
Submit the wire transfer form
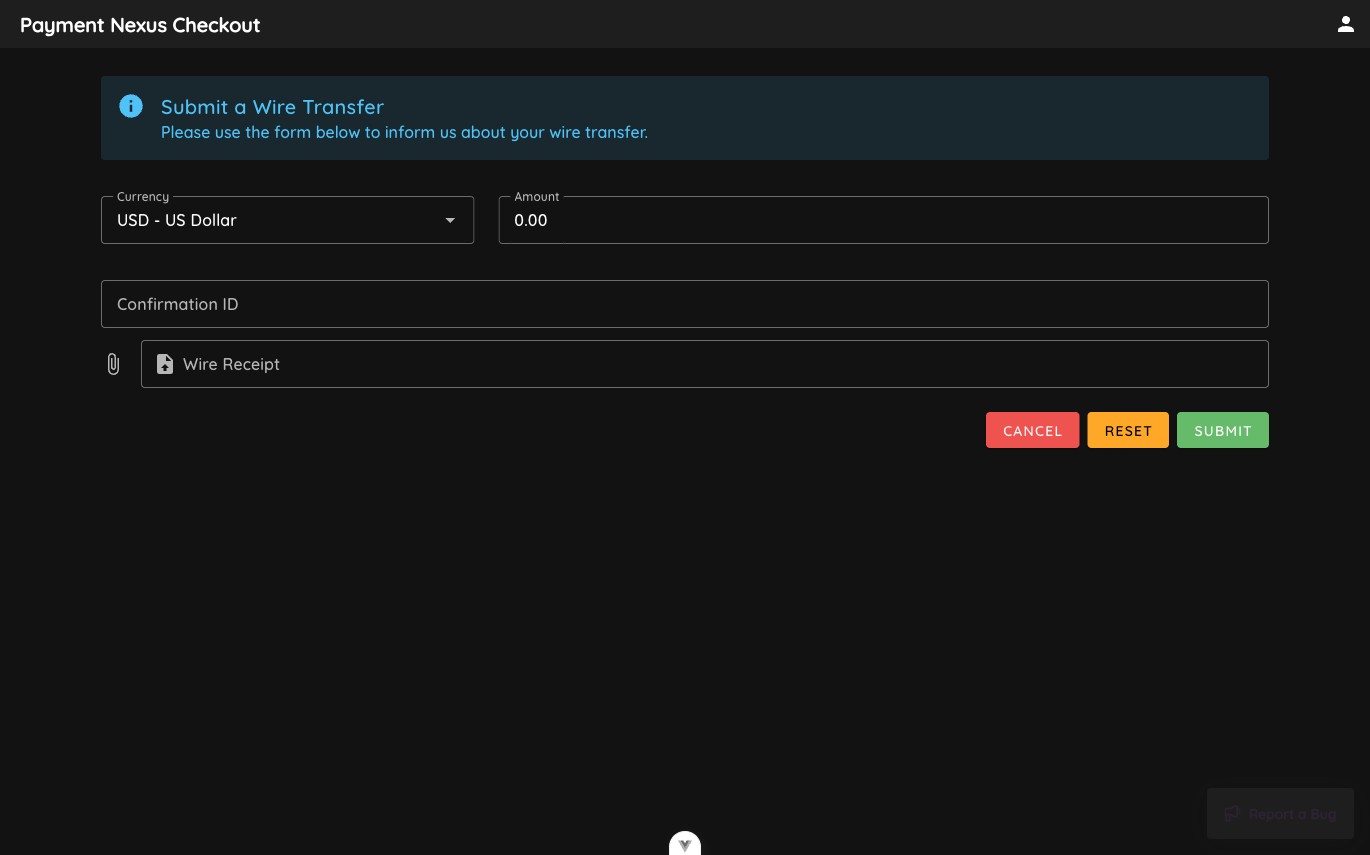pos(1223,430)
